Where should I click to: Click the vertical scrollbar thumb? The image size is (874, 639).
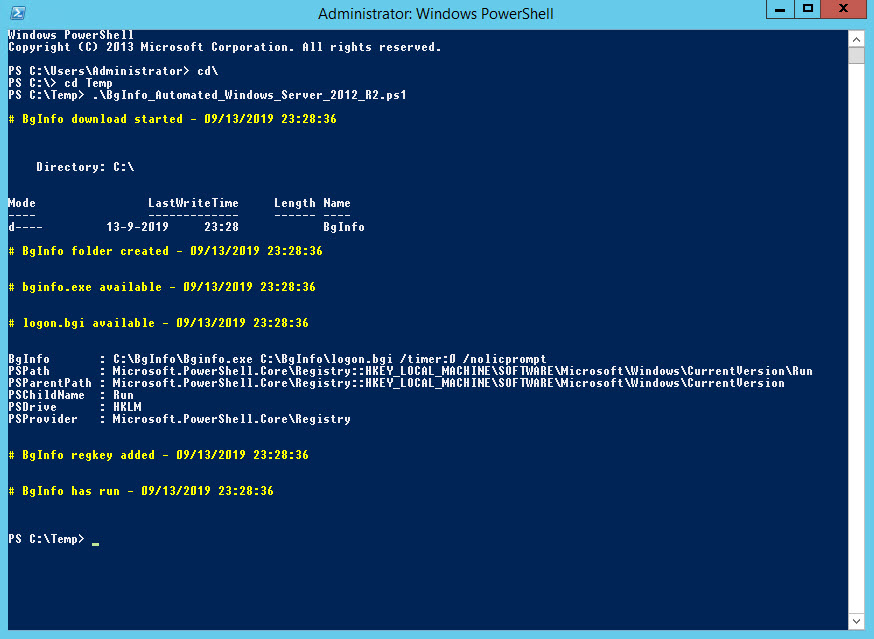point(856,55)
